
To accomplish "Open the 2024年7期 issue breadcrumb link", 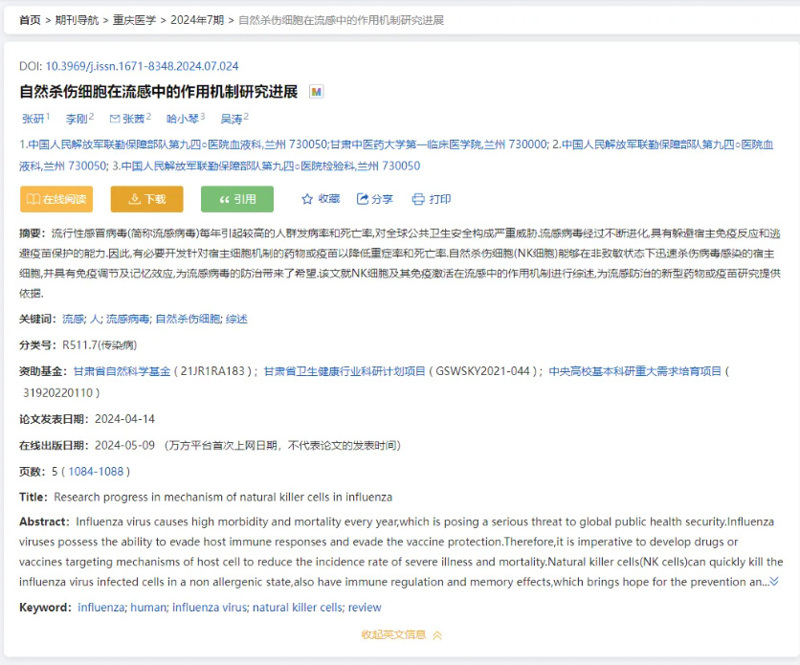I will tap(194, 20).
